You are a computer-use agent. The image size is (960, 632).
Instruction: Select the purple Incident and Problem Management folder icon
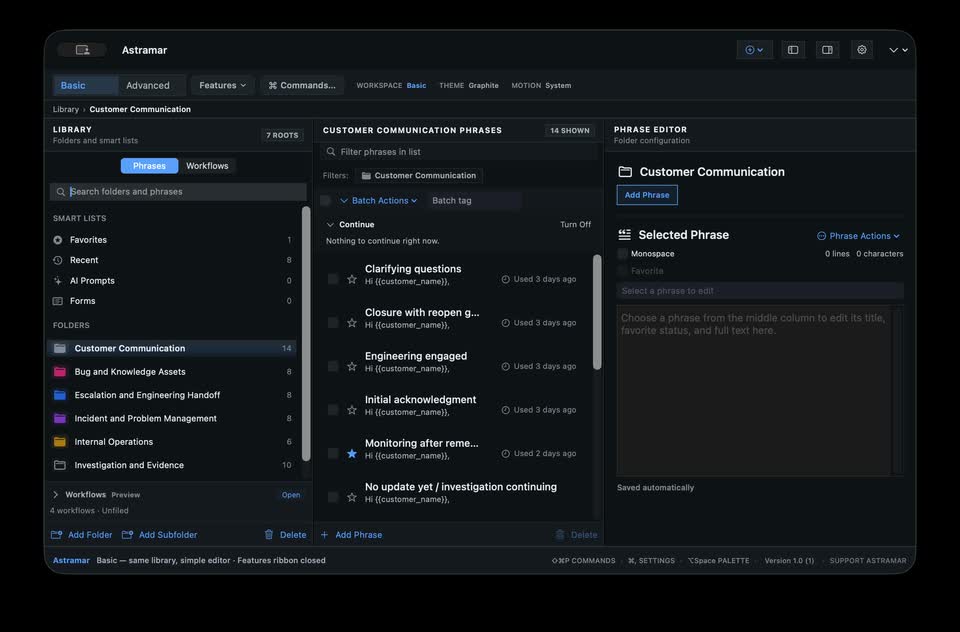pos(60,418)
